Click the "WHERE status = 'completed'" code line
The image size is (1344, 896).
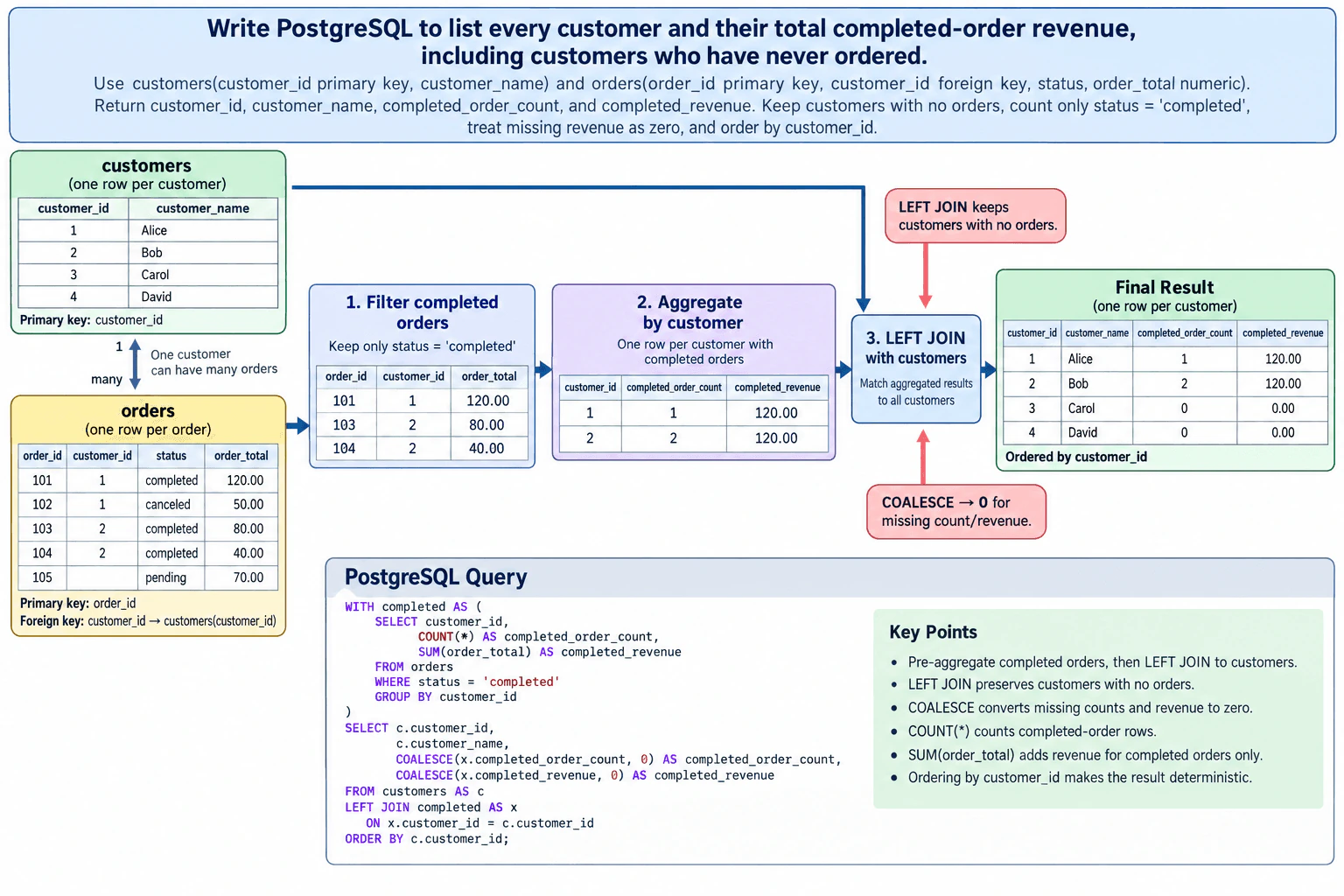point(467,682)
